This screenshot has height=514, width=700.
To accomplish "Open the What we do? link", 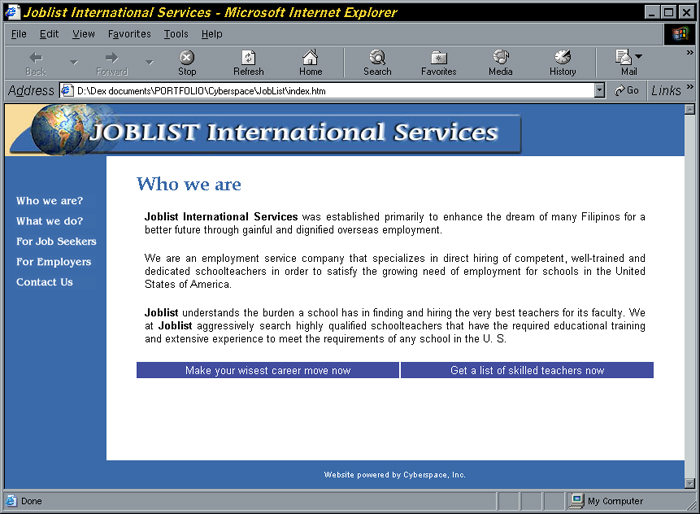I will coord(50,221).
